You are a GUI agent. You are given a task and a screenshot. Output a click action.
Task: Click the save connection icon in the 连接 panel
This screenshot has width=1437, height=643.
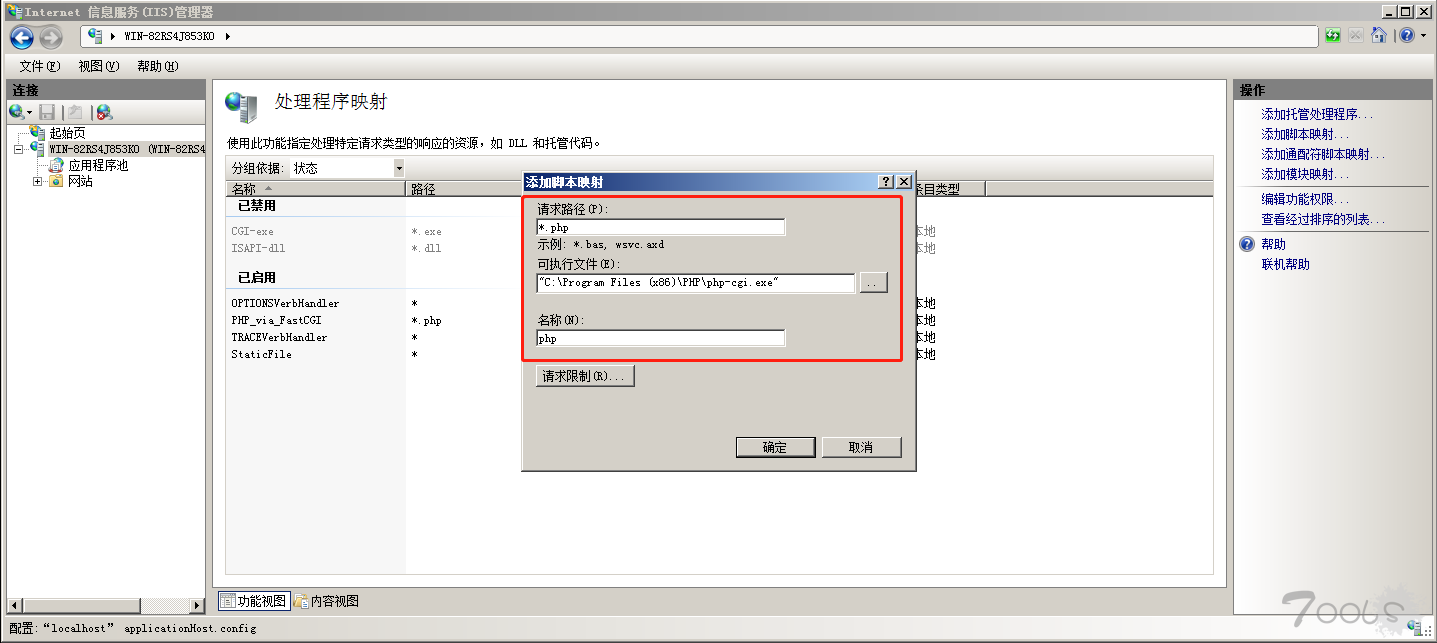[x=47, y=113]
